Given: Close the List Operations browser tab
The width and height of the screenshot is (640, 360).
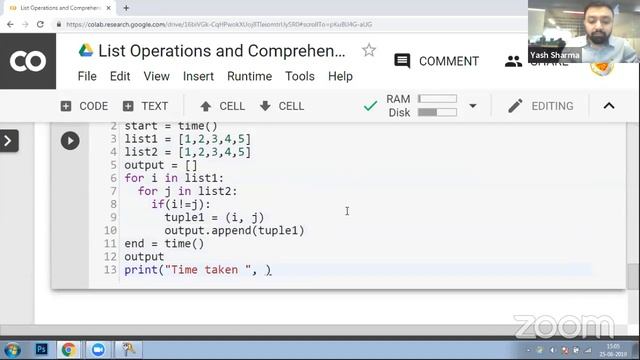Looking at the screenshot, I should point(109,8).
